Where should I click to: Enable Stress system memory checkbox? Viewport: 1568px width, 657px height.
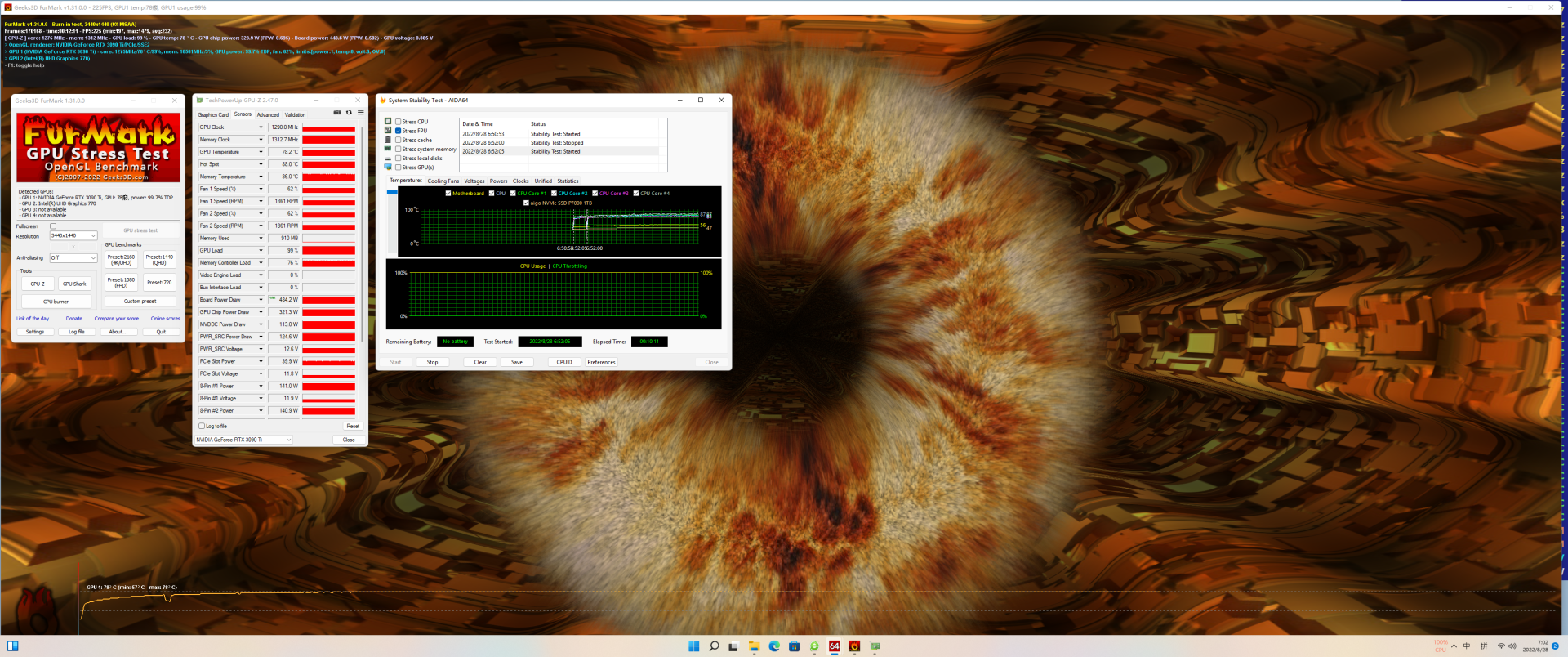(x=398, y=149)
